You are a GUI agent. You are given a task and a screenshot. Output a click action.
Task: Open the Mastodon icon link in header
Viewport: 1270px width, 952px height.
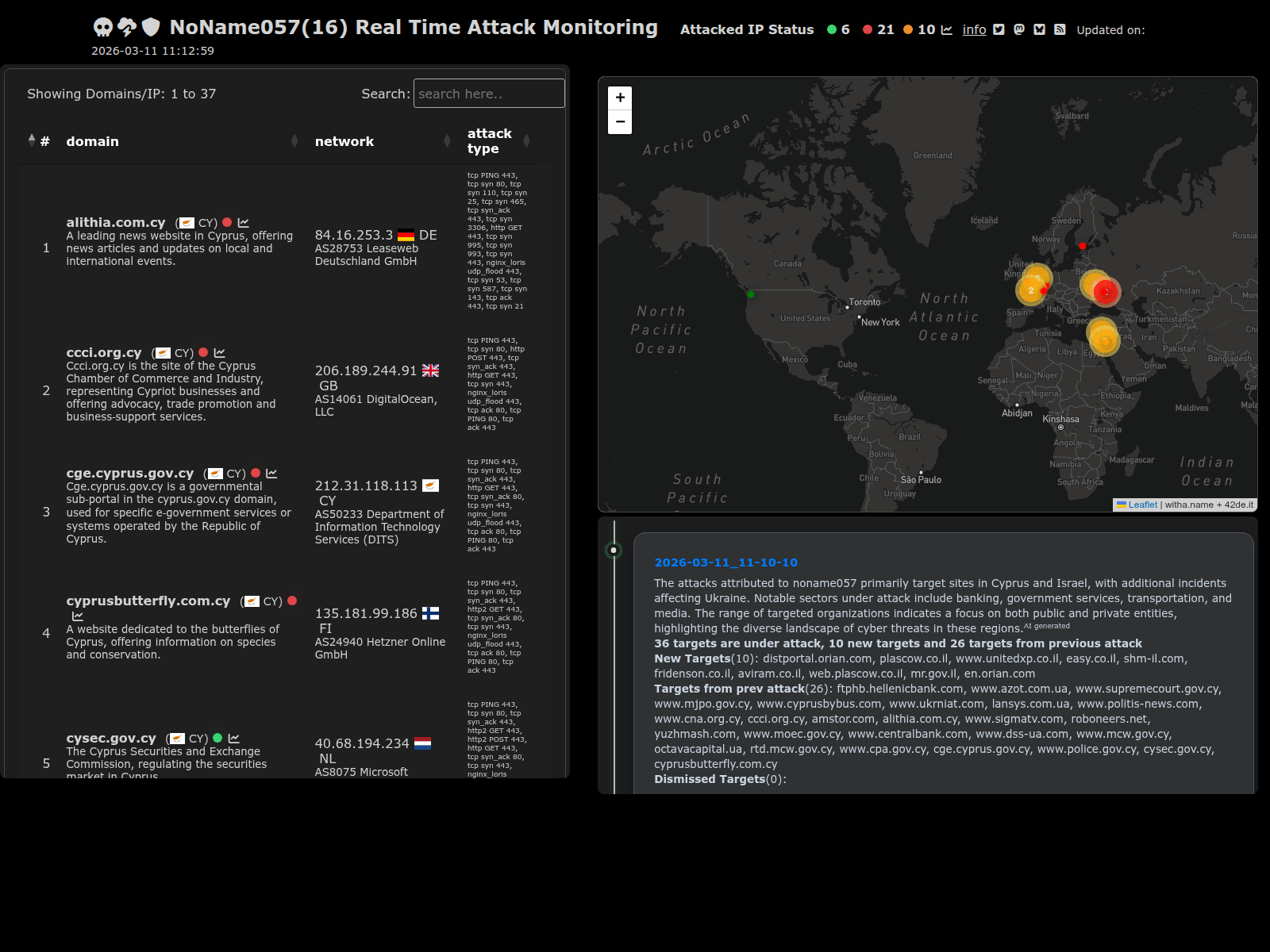(1019, 29)
